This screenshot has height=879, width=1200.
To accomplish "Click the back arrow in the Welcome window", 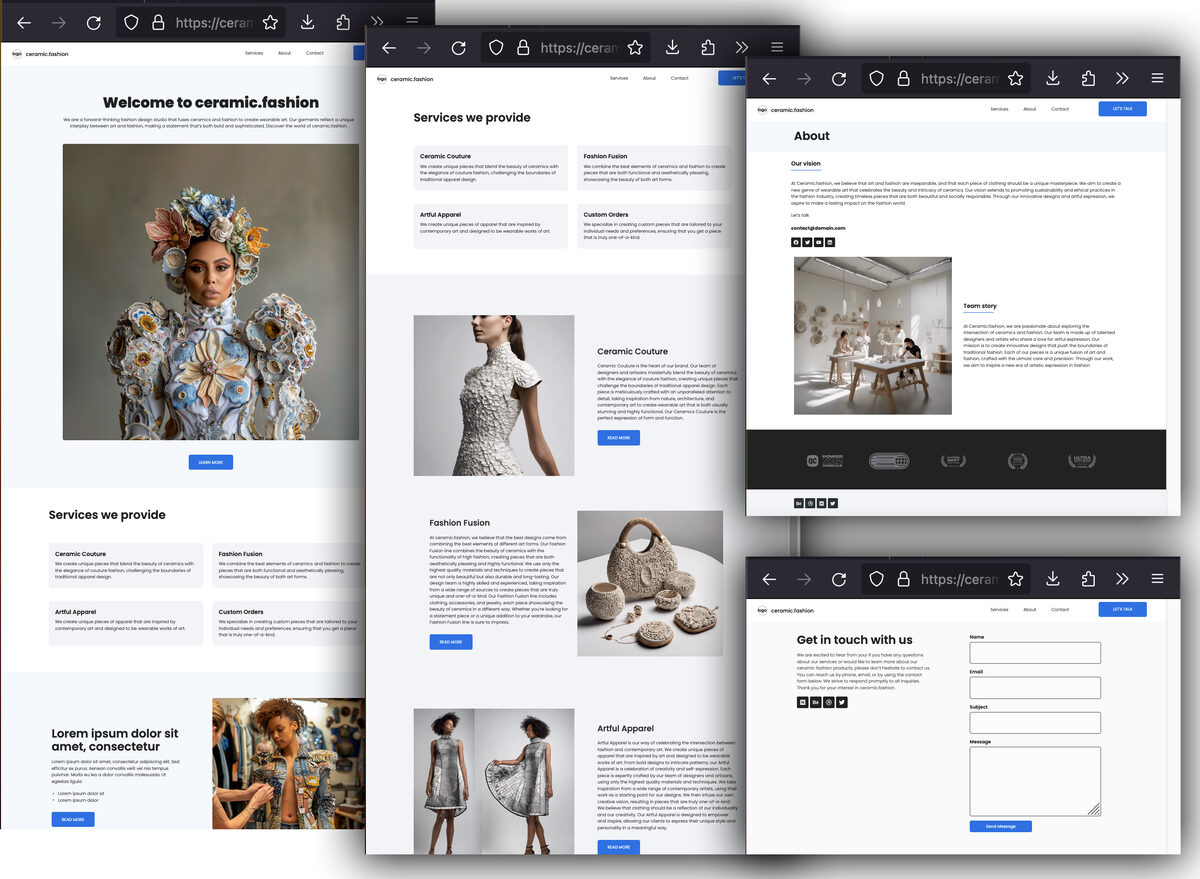I will tap(24, 22).
